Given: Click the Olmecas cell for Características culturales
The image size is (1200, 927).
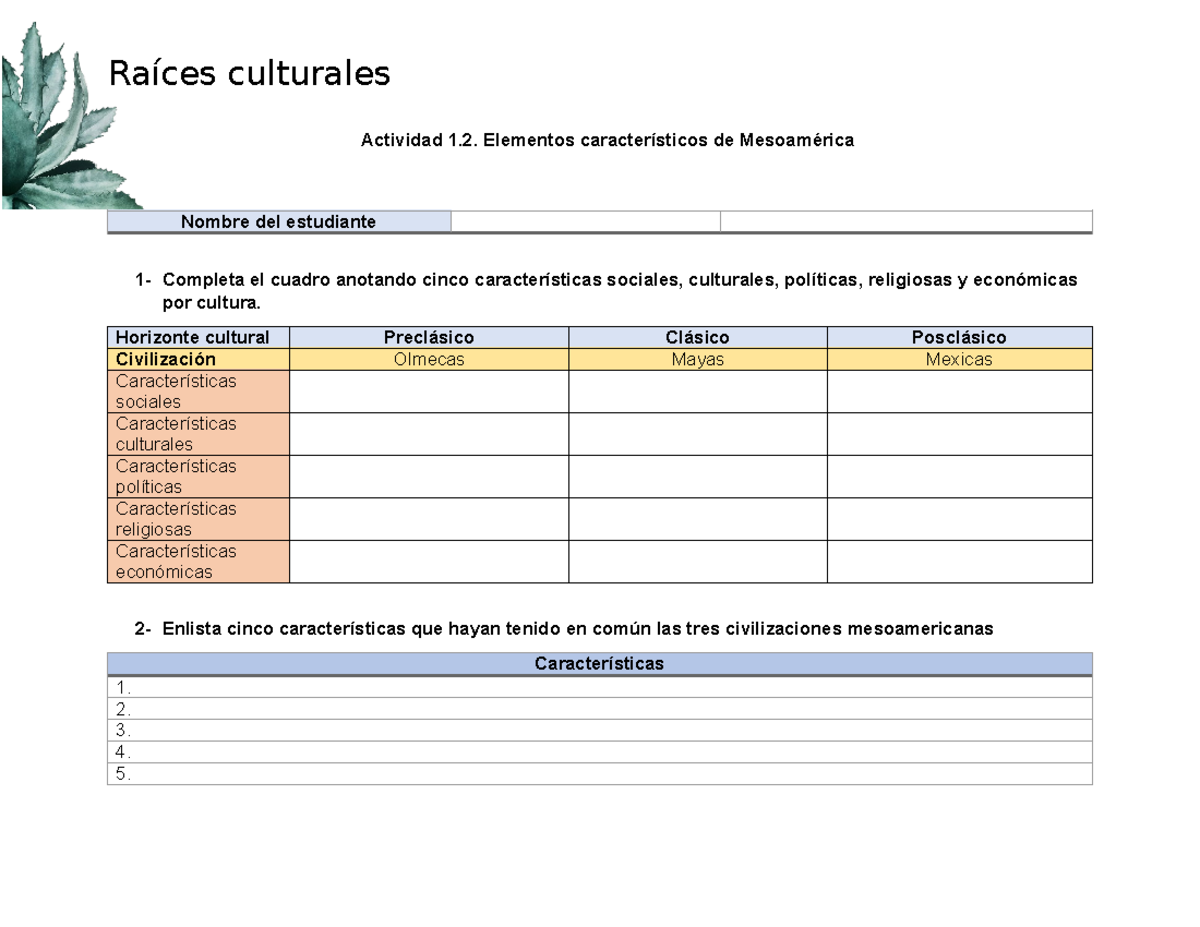Looking at the screenshot, I should [x=429, y=434].
